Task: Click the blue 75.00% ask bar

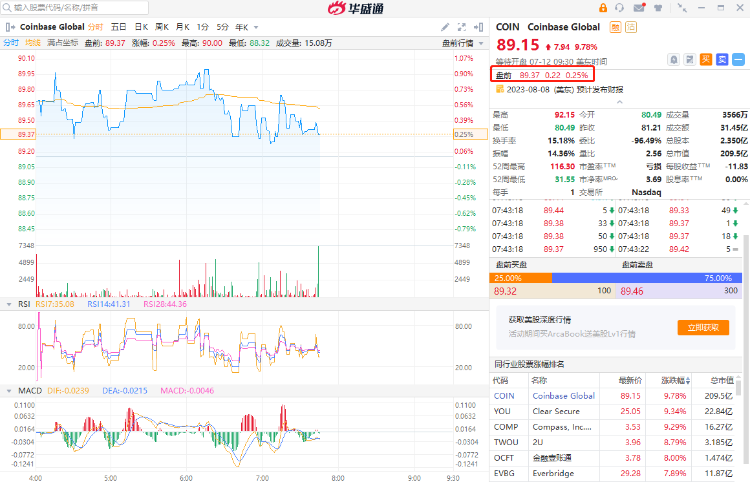Action: point(647,278)
